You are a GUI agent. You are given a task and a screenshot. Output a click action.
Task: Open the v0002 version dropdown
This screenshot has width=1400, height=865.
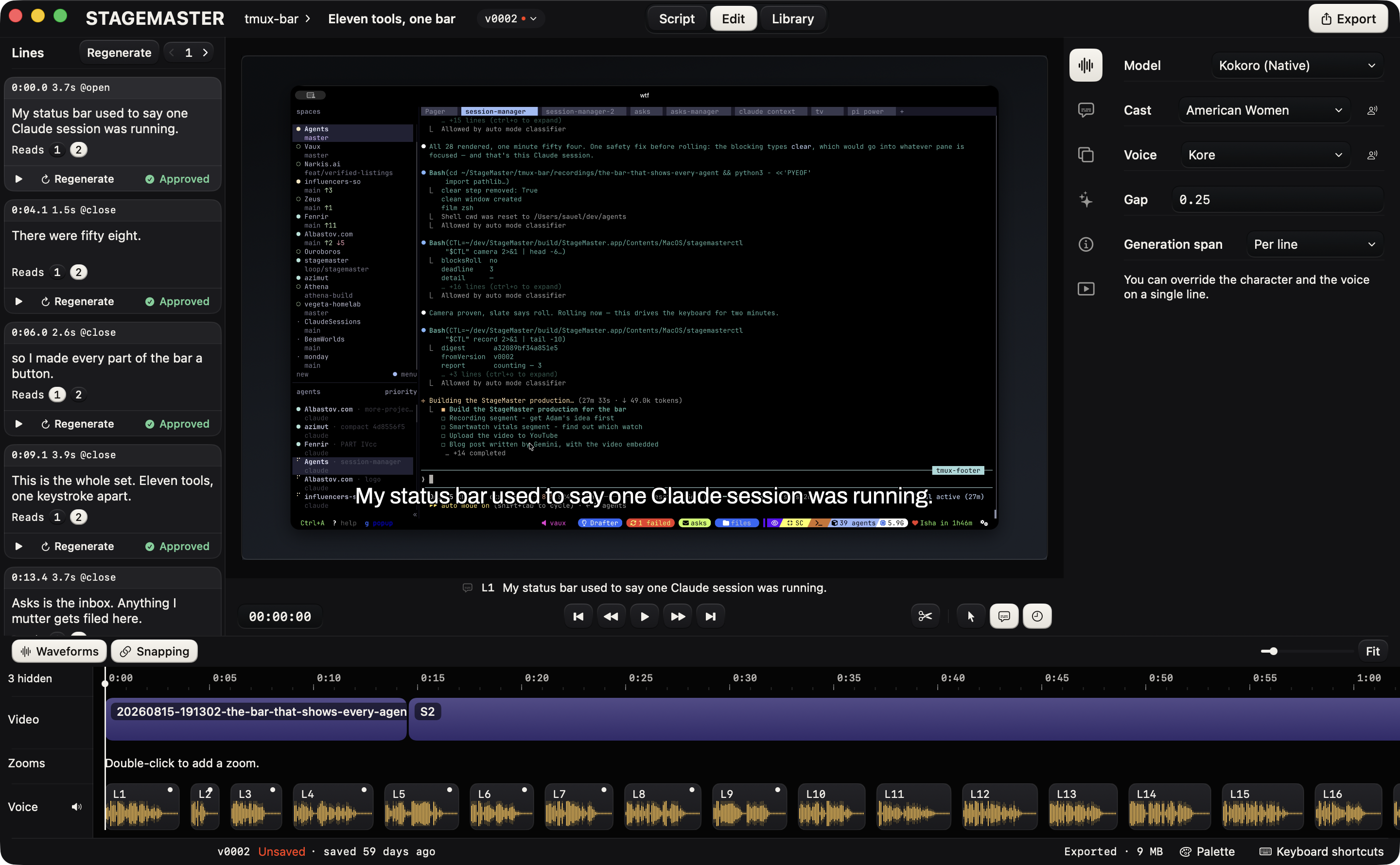coord(510,19)
